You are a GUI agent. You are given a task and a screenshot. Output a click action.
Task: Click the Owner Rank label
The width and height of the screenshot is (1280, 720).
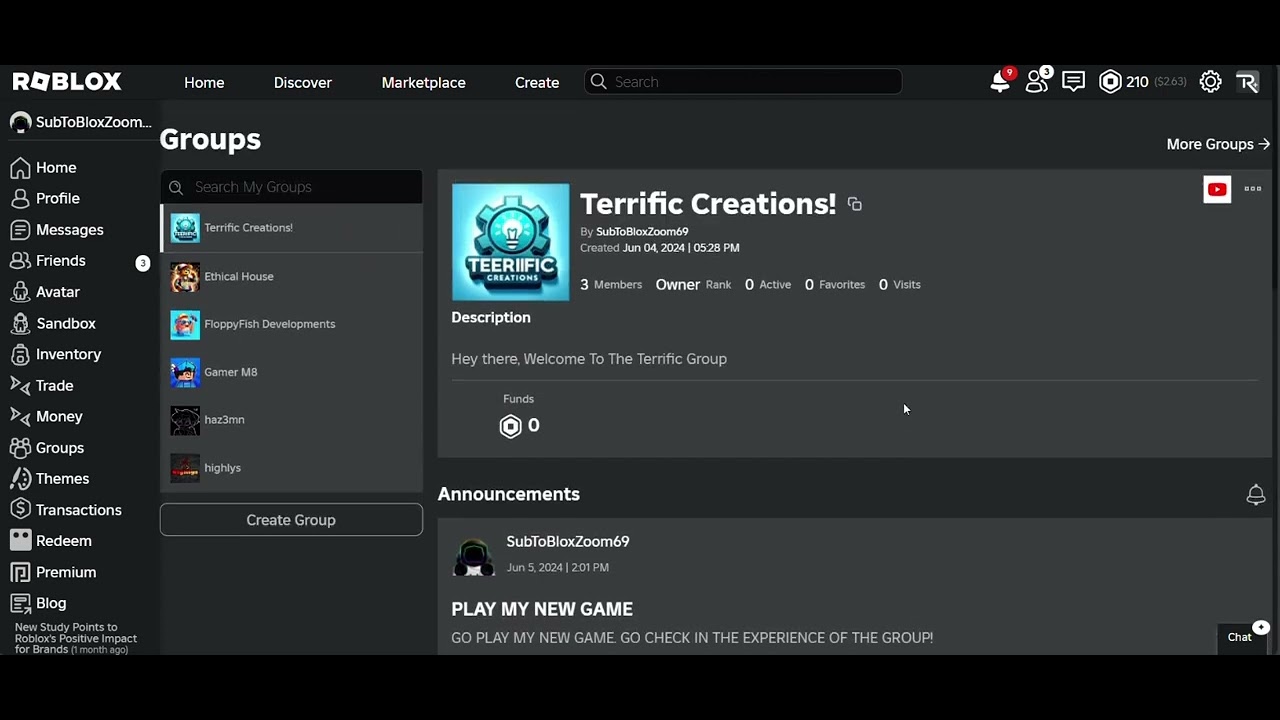pos(693,285)
